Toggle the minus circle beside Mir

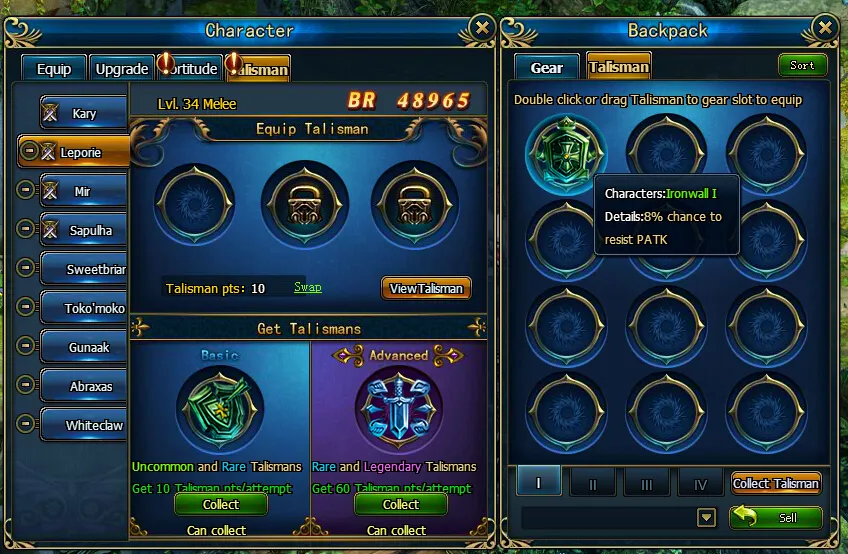coord(25,190)
